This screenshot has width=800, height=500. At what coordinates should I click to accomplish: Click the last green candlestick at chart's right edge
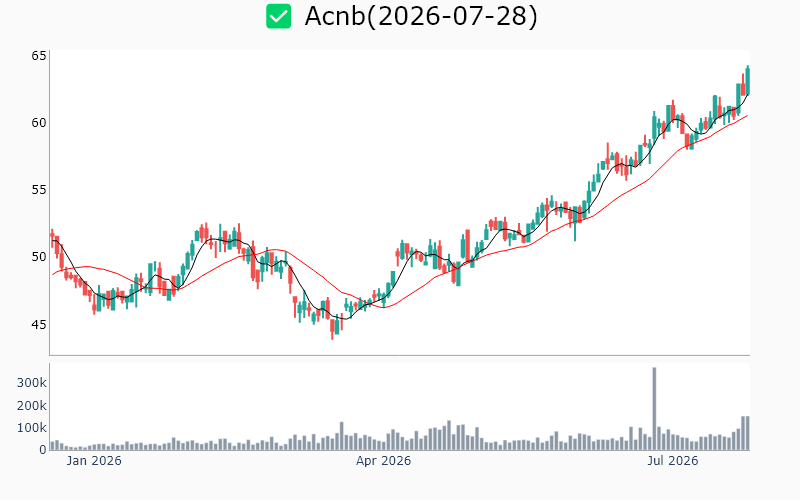point(748,80)
